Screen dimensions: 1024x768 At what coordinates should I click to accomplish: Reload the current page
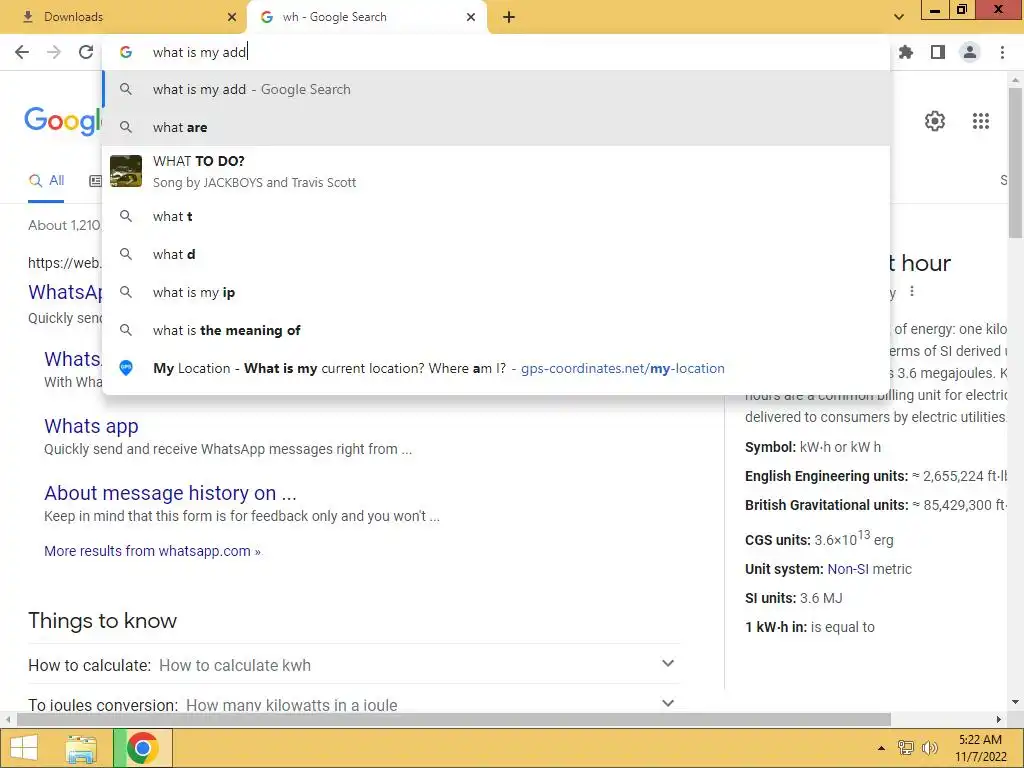86,52
